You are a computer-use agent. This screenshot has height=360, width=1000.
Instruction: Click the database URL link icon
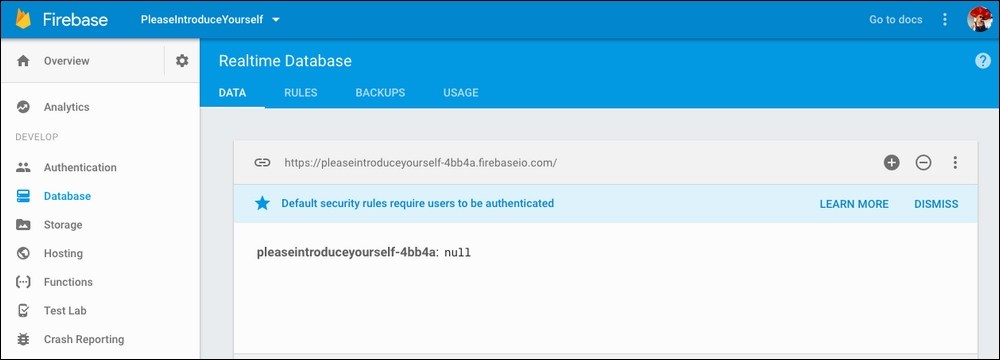(262, 163)
